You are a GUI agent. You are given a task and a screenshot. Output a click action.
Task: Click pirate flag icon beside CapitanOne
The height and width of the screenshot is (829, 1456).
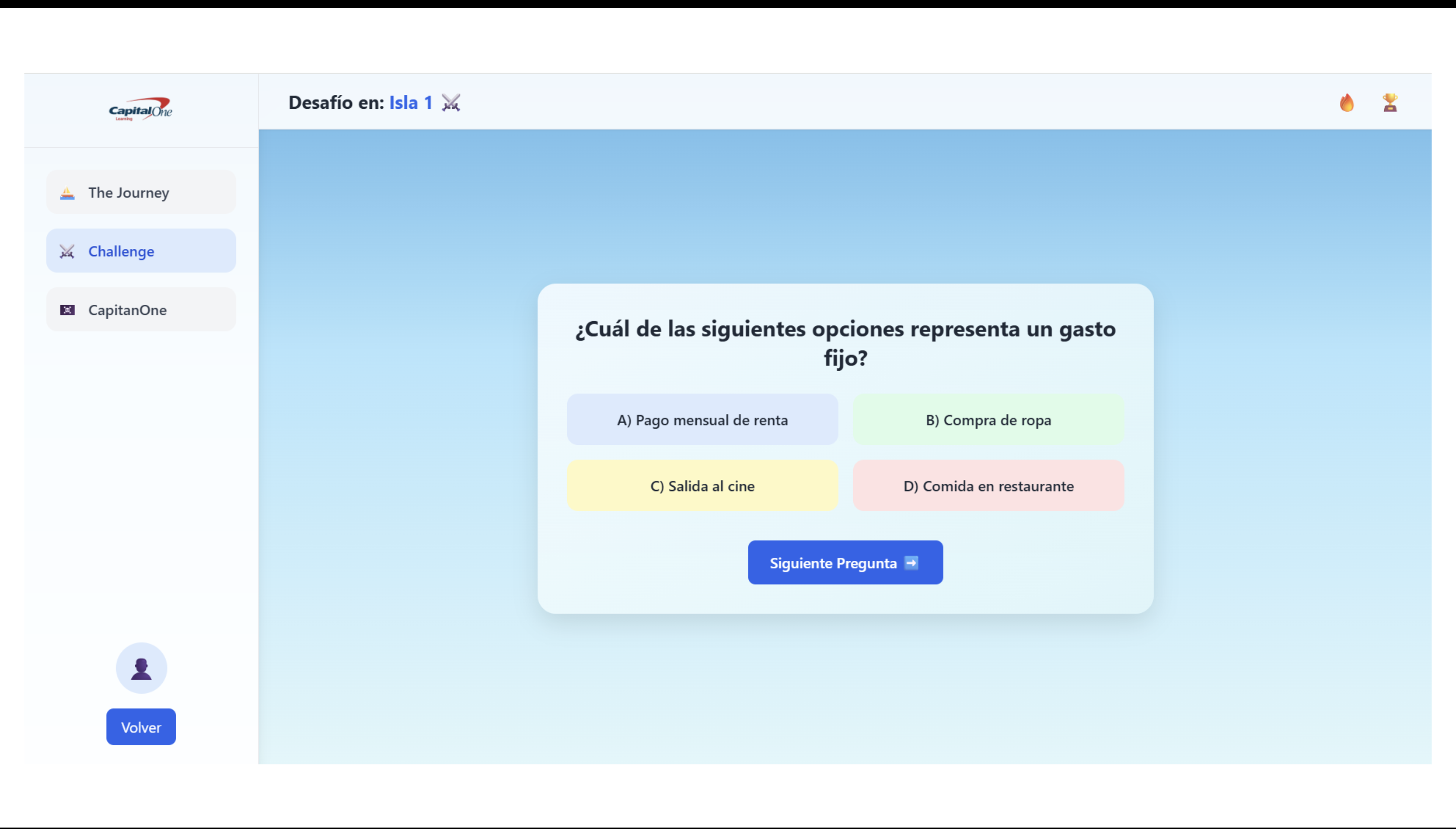click(67, 311)
